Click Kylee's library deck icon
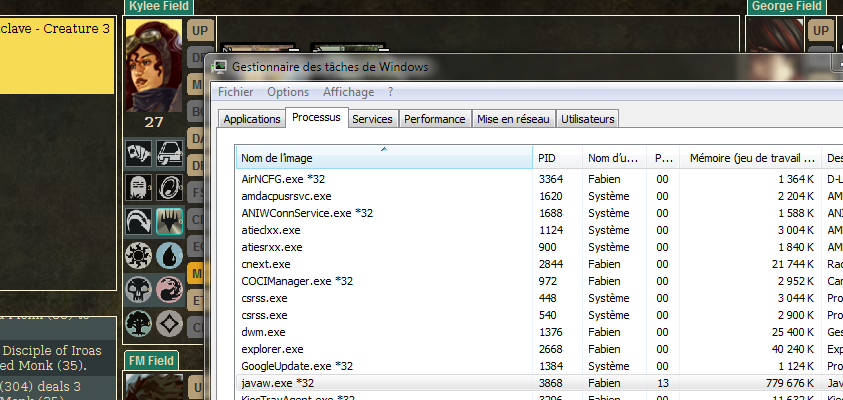 point(169,154)
